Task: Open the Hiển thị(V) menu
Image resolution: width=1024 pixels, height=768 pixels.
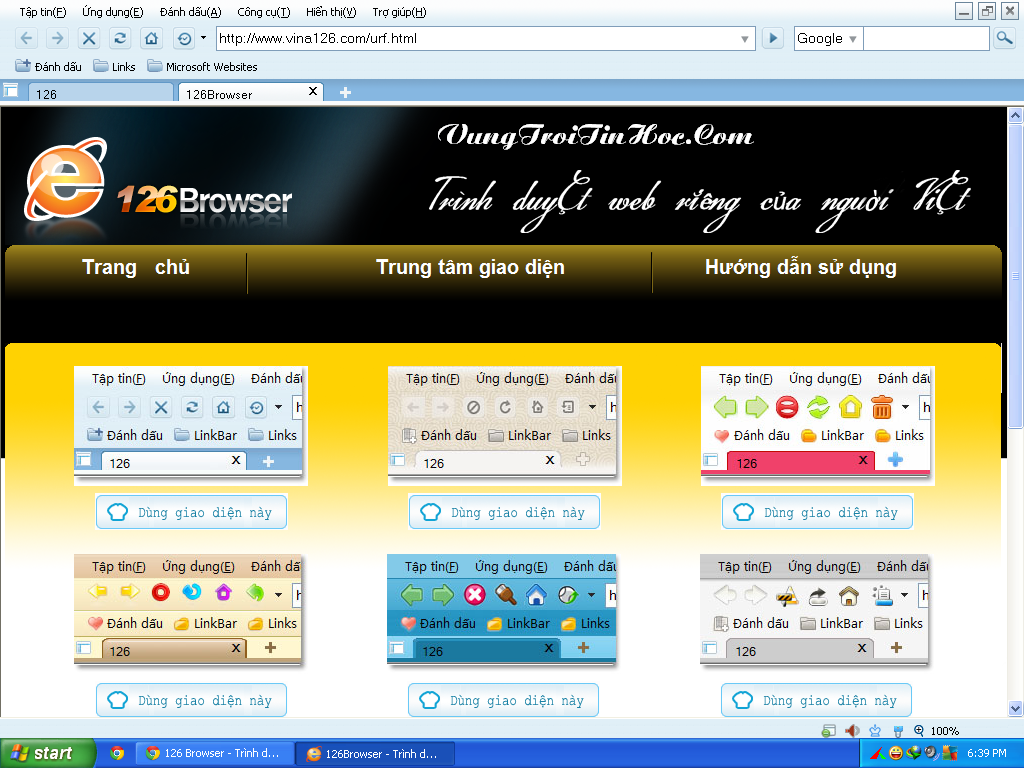Action: click(331, 12)
